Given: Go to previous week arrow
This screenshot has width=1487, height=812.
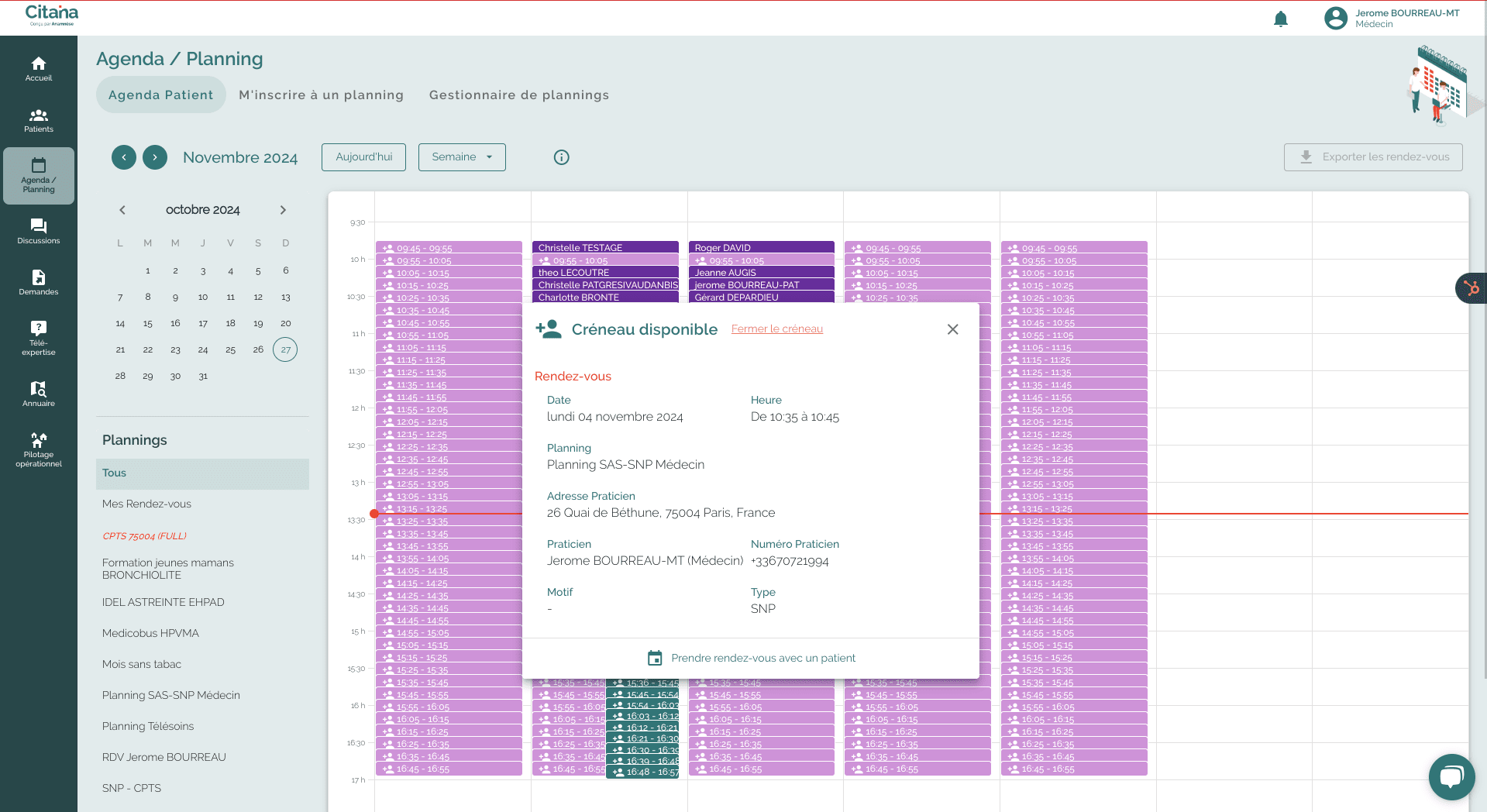Looking at the screenshot, I should point(124,157).
